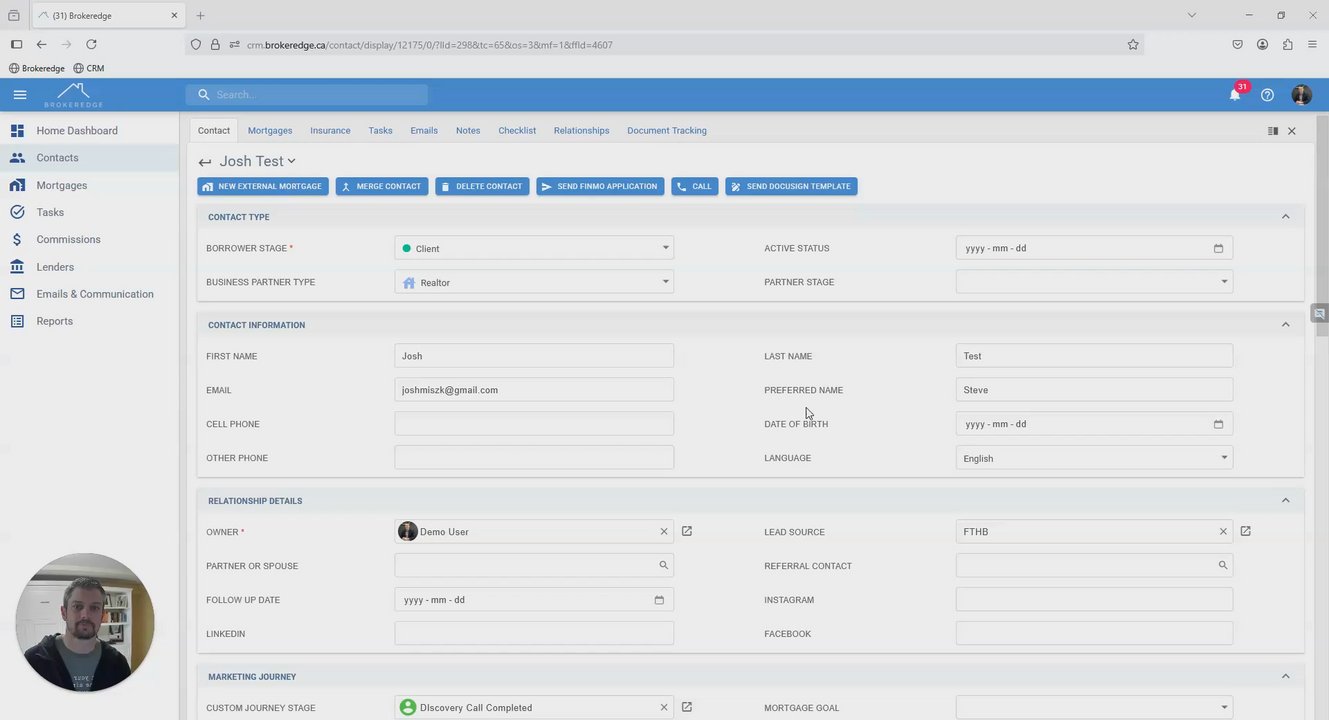Click into the Cell Phone field
Screen dimensions: 1329x720
534,424
